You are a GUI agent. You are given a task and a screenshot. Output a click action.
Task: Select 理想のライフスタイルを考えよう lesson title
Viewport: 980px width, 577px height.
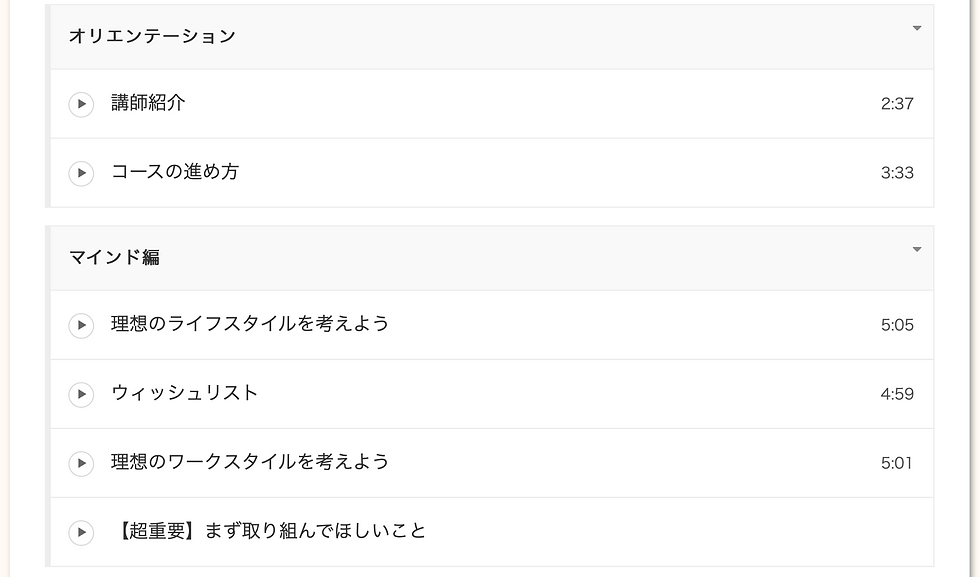coord(250,324)
